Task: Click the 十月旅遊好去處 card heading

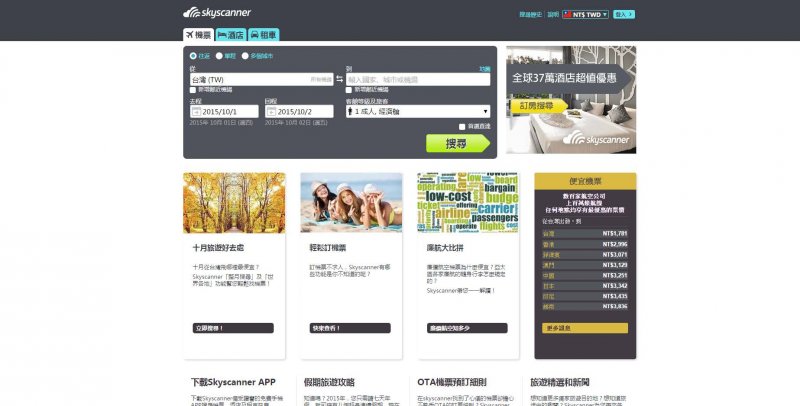Action: click(x=218, y=248)
